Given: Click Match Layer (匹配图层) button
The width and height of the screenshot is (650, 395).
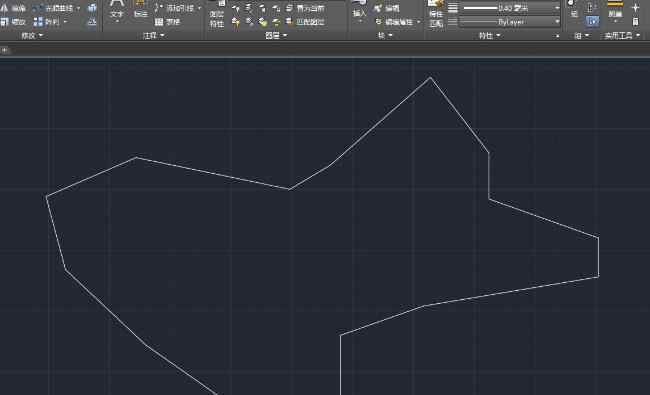Looking at the screenshot, I should pyautogui.click(x=306, y=22).
